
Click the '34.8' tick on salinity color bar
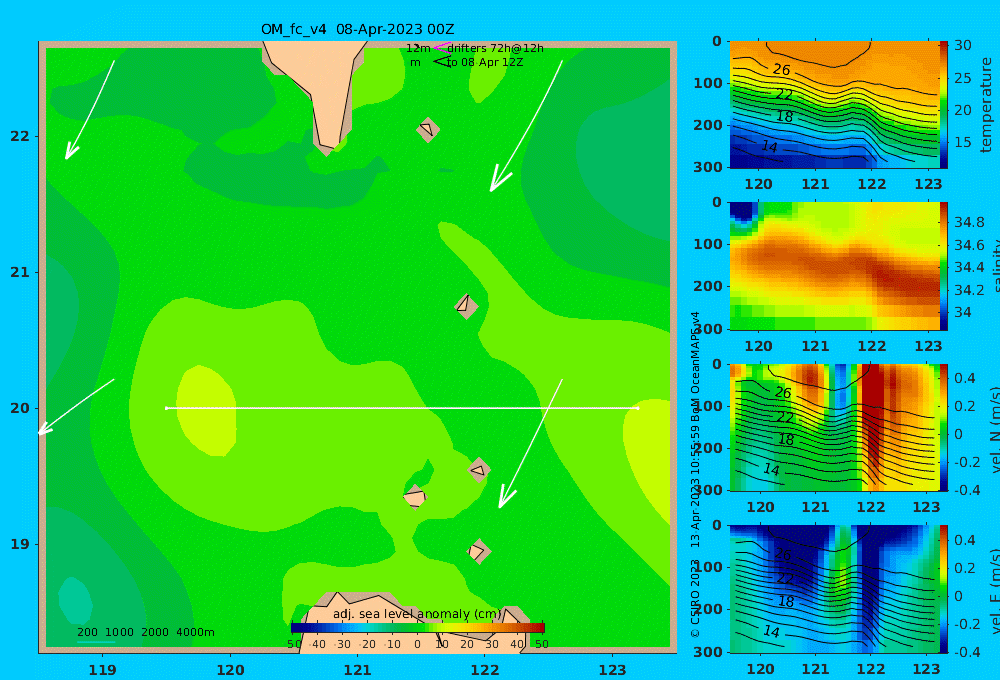point(969,222)
